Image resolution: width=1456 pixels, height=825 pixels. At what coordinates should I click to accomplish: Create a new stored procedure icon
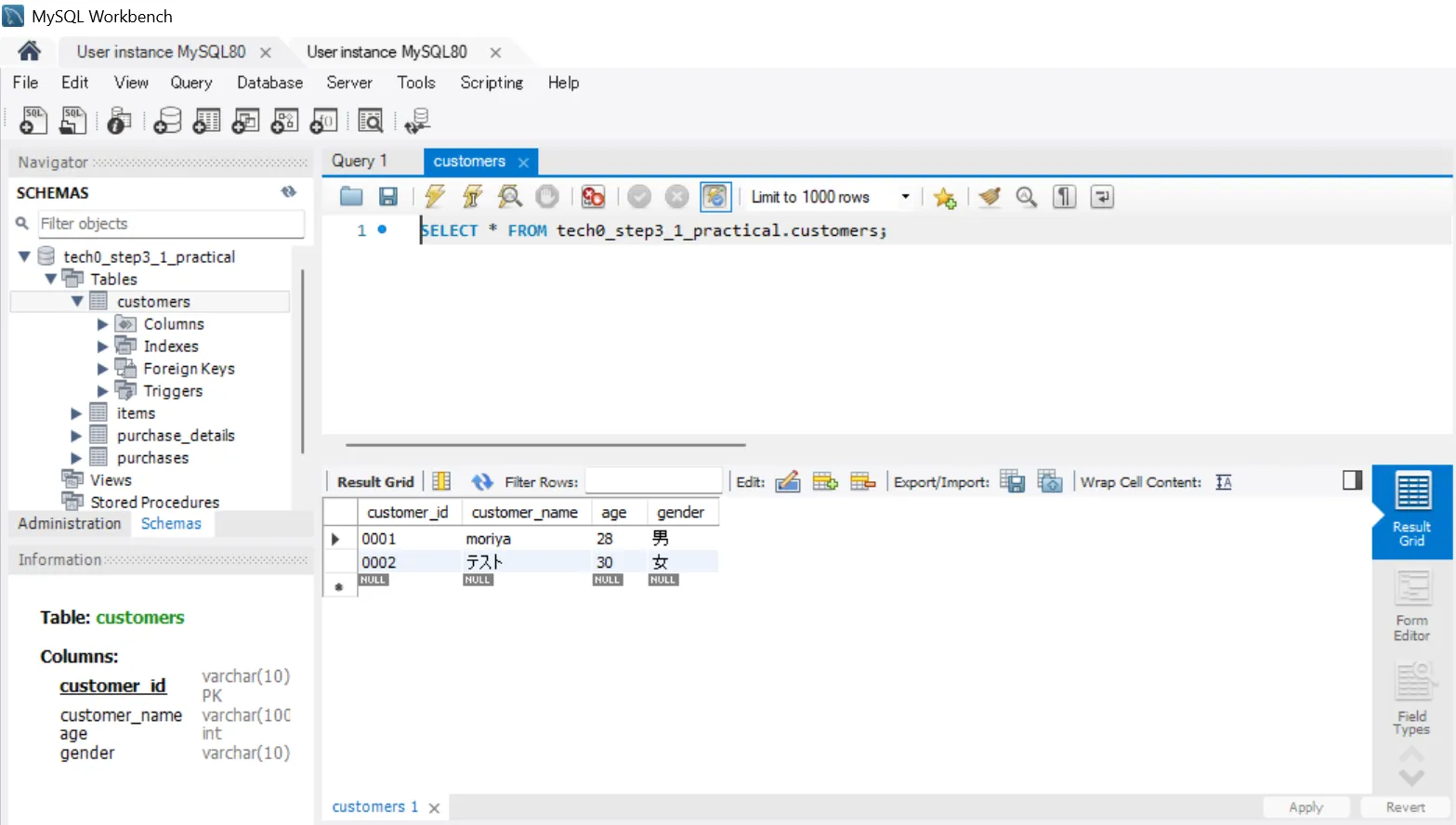(x=284, y=121)
